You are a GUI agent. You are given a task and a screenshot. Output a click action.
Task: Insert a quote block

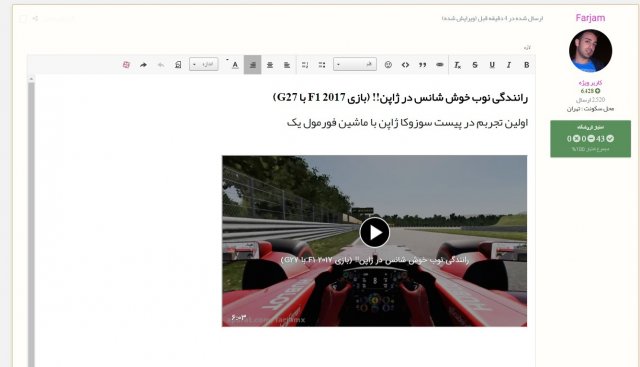click(x=422, y=65)
